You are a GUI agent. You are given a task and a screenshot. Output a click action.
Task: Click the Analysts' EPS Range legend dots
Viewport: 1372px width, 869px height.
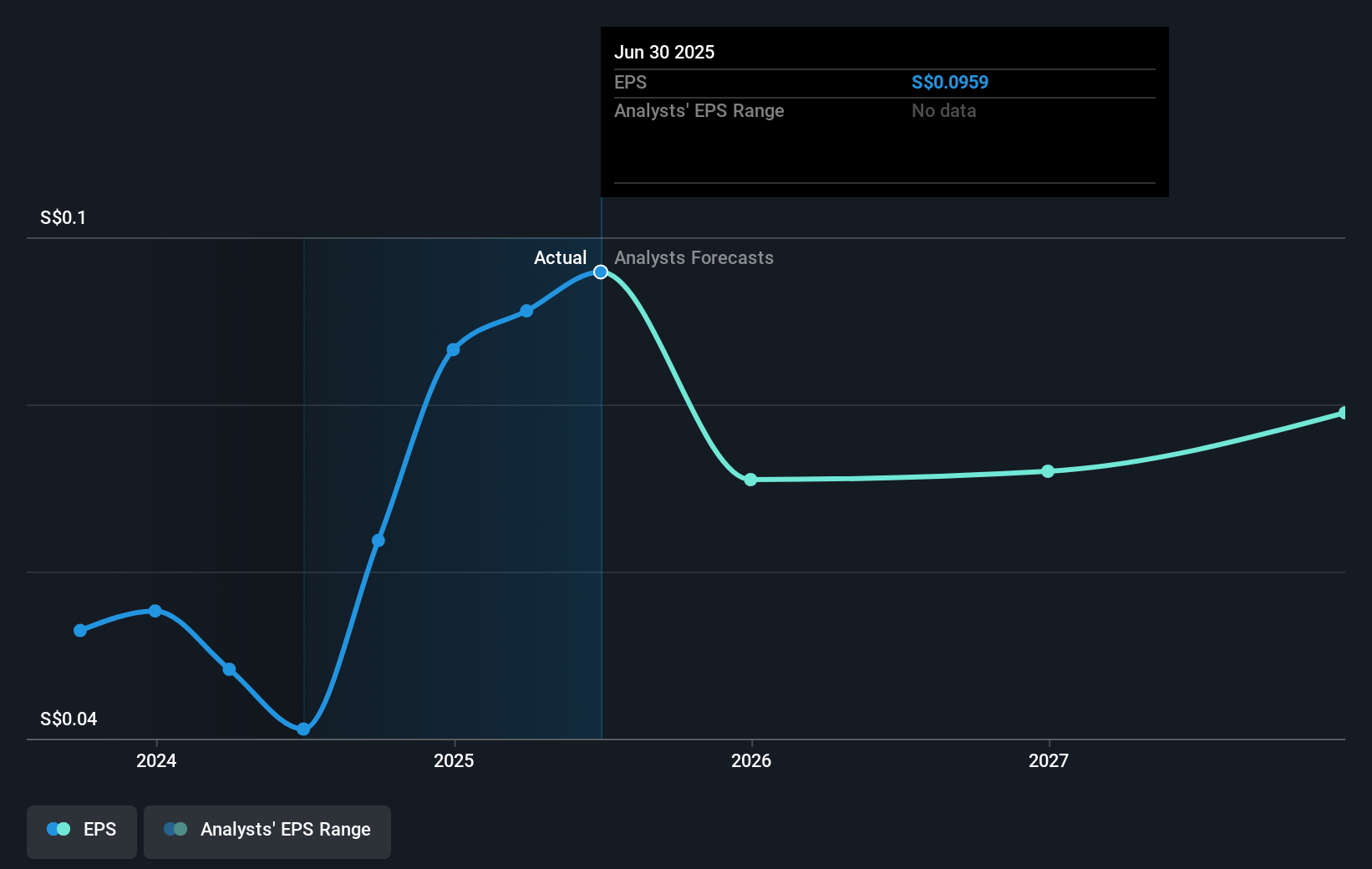pos(175,830)
